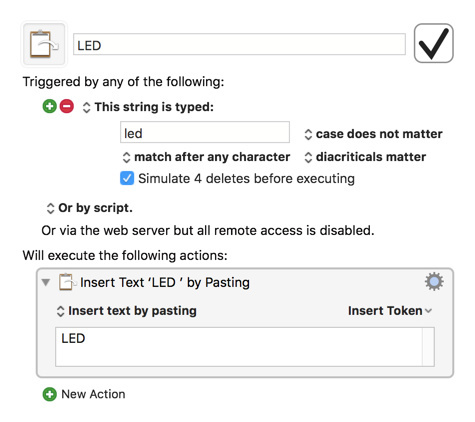
Task: Click the New Action label
Action: coord(93,394)
